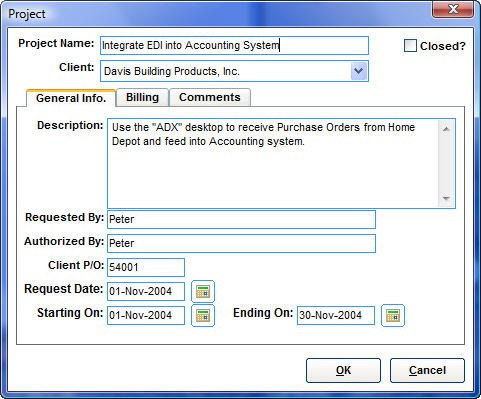Screen dimensions: 481x399
Task: Switch to the Billing tab
Action: [142, 97]
